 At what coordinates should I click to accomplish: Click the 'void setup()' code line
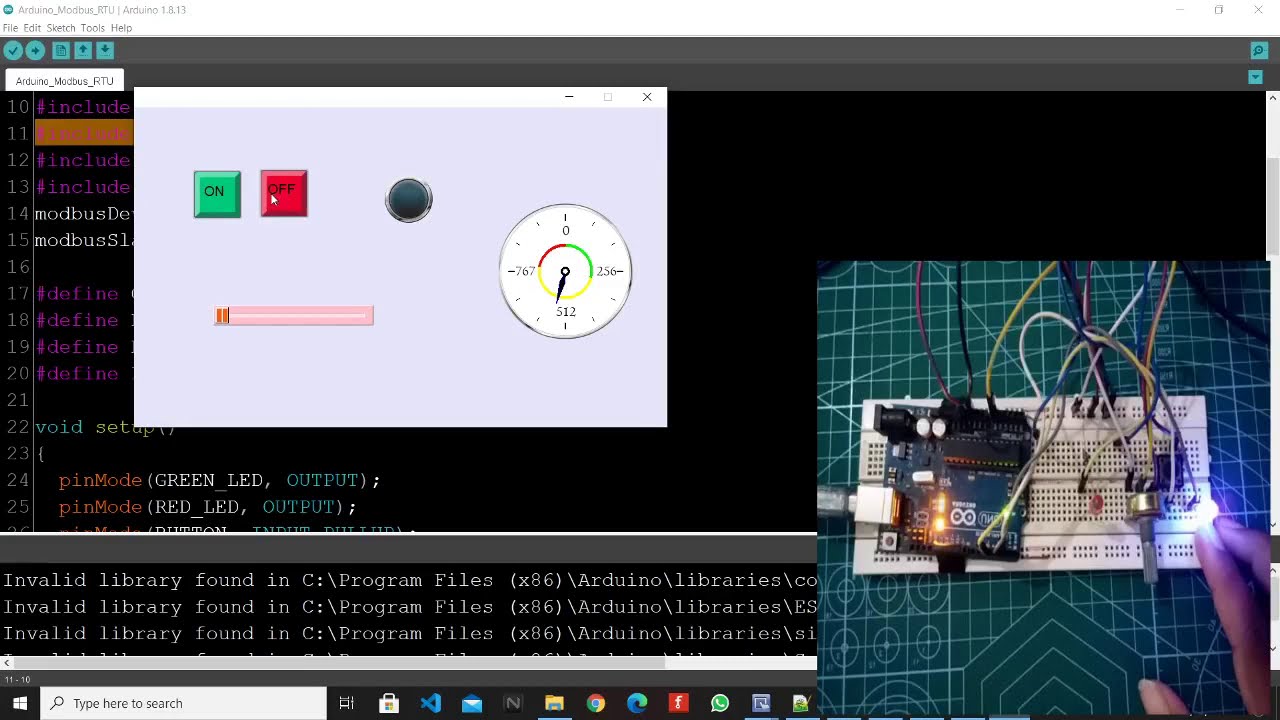[x=105, y=427]
